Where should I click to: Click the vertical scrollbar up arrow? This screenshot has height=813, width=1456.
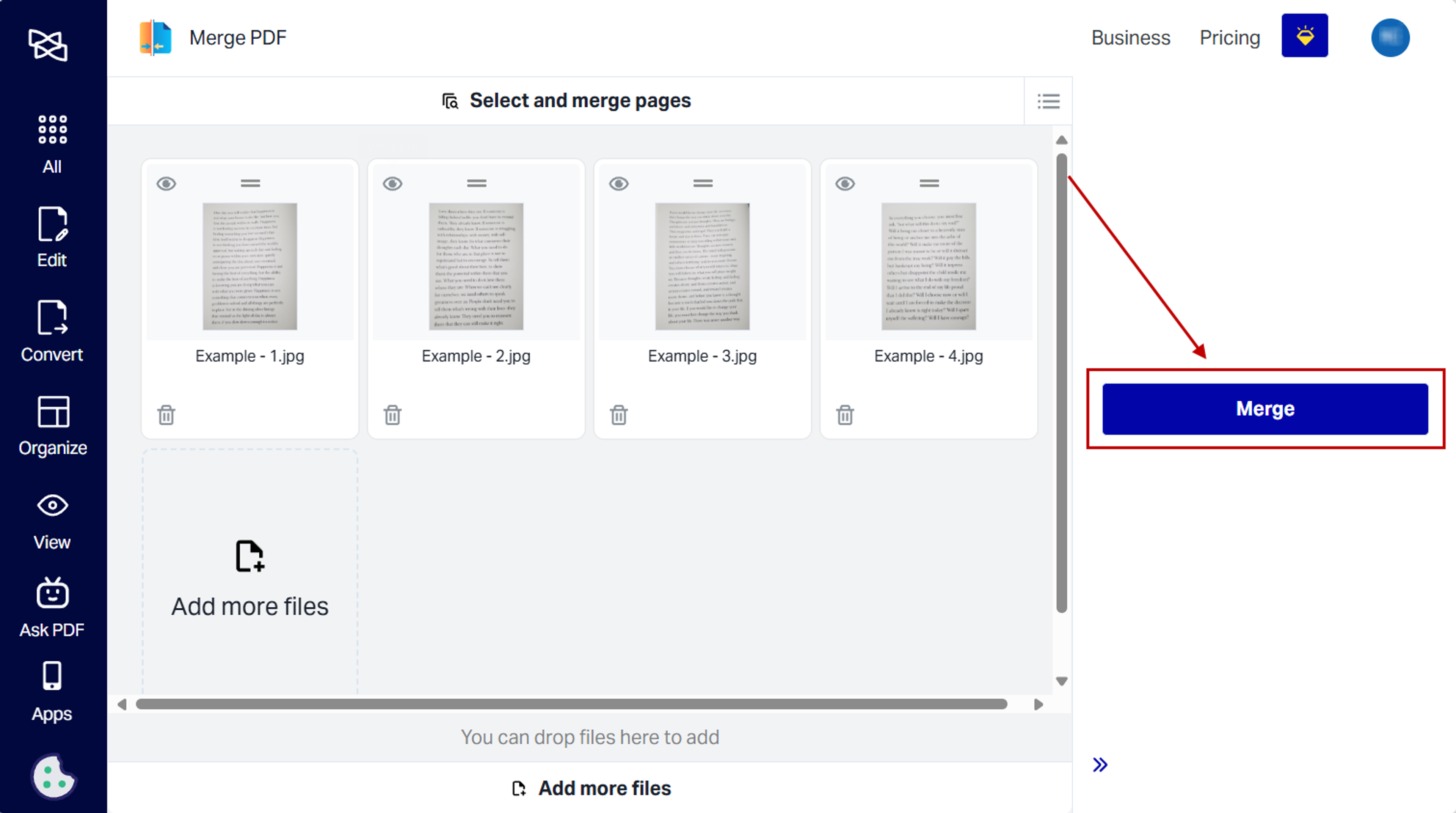[1062, 140]
